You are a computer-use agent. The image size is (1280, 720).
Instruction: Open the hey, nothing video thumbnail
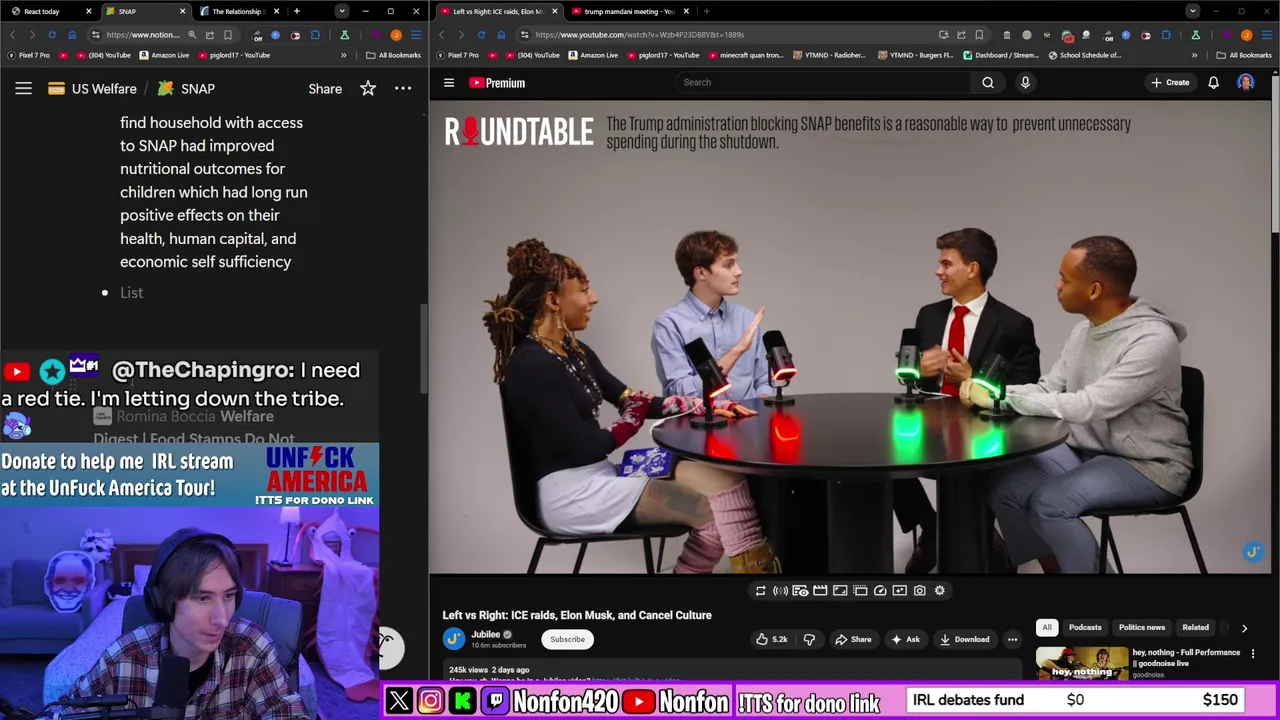pyautogui.click(x=1081, y=663)
